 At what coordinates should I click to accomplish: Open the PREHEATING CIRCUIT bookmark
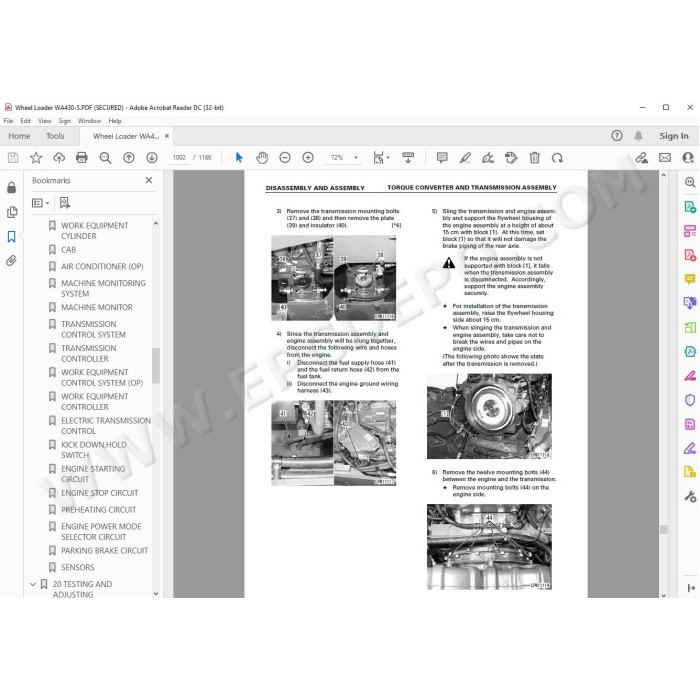pyautogui.click(x=99, y=509)
